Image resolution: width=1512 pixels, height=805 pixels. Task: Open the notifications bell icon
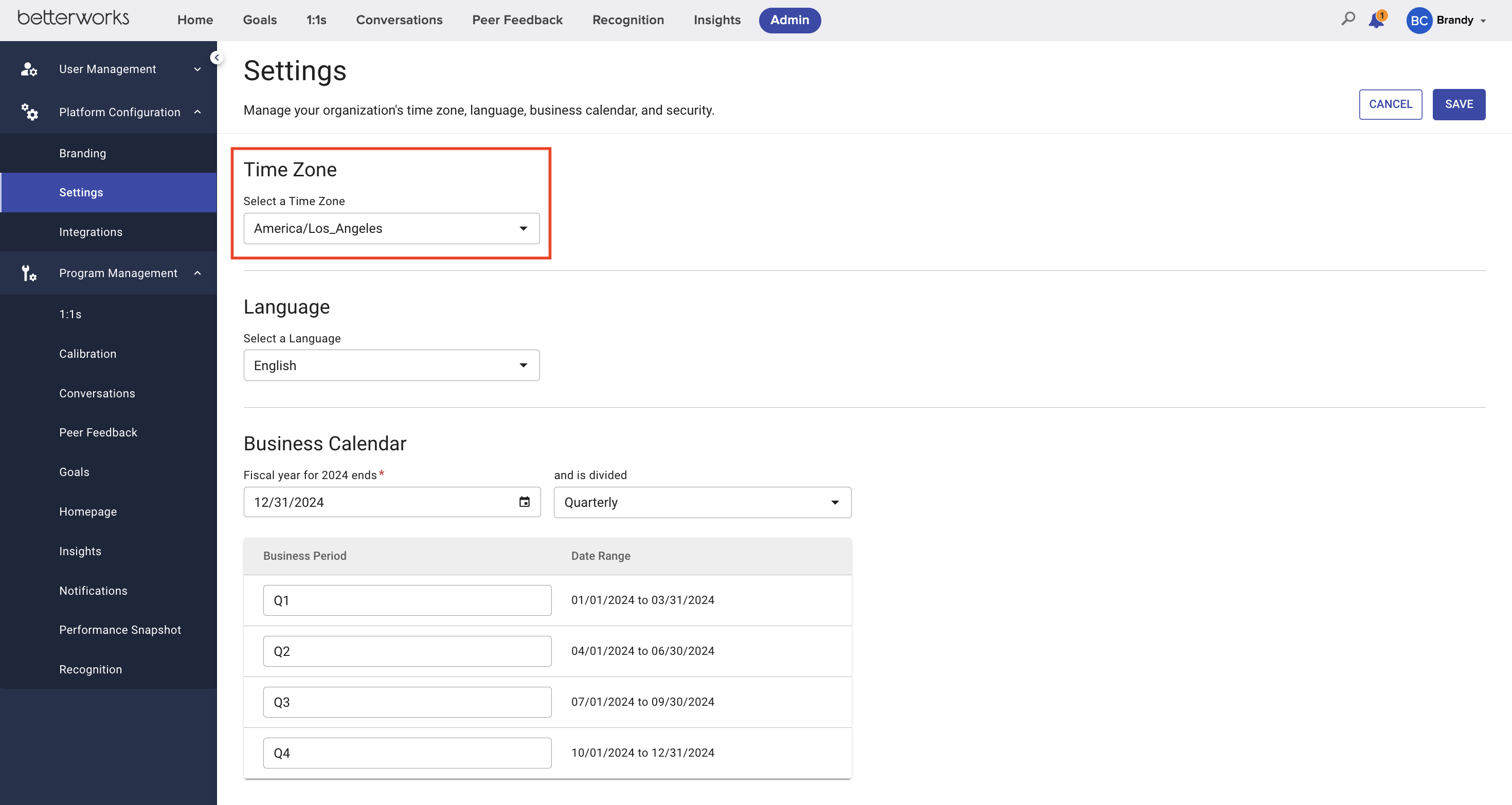[1376, 20]
